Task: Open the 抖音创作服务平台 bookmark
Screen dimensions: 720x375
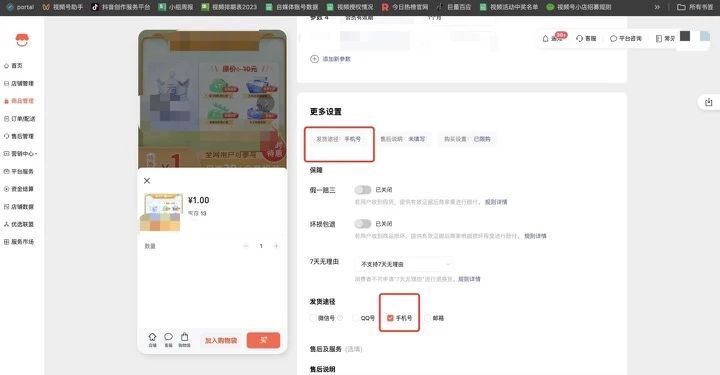Action: [x=121, y=7]
